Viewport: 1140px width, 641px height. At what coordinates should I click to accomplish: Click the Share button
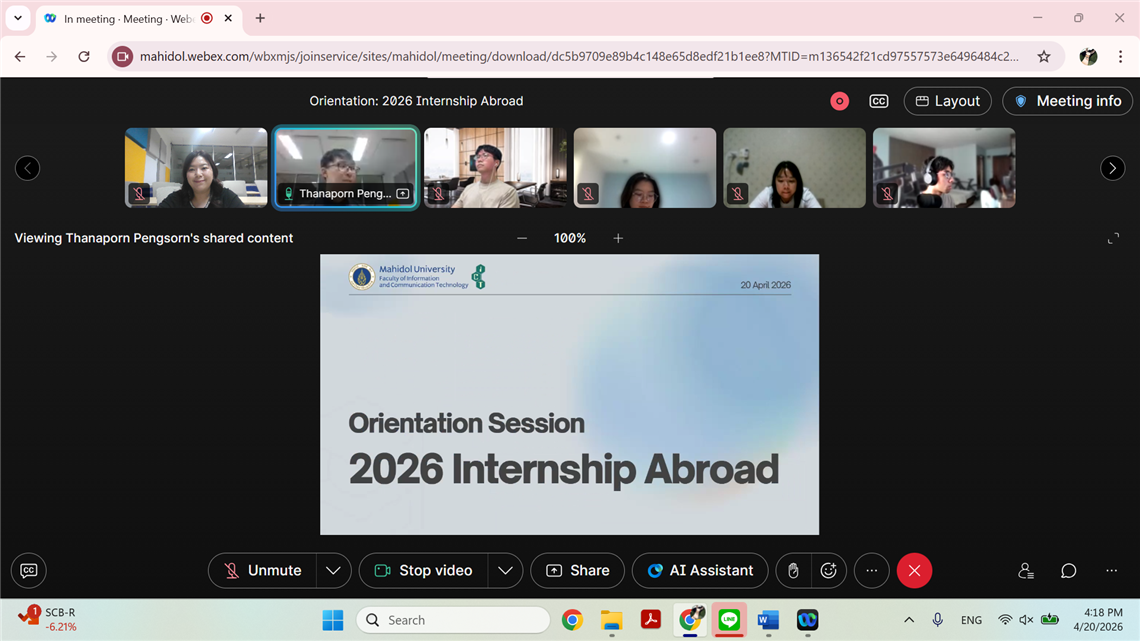577,570
